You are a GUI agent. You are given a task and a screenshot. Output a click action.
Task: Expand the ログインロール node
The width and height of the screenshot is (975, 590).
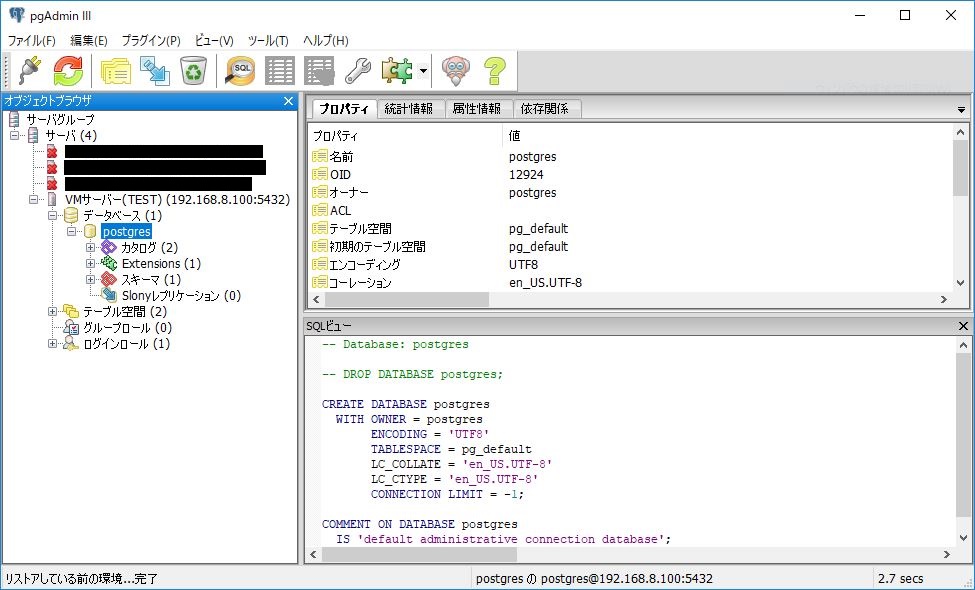tap(51, 344)
